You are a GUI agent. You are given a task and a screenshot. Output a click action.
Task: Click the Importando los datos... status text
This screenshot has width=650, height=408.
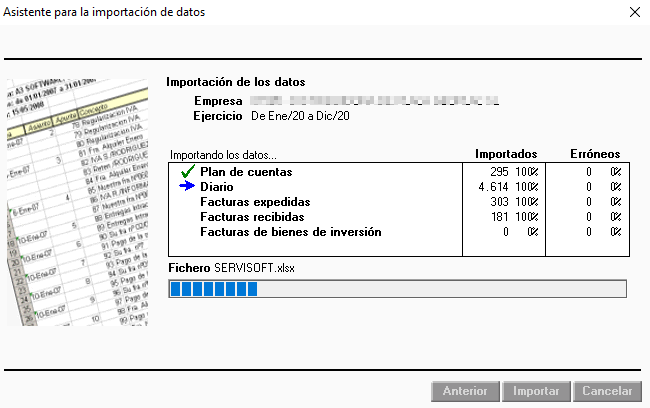tap(223, 155)
